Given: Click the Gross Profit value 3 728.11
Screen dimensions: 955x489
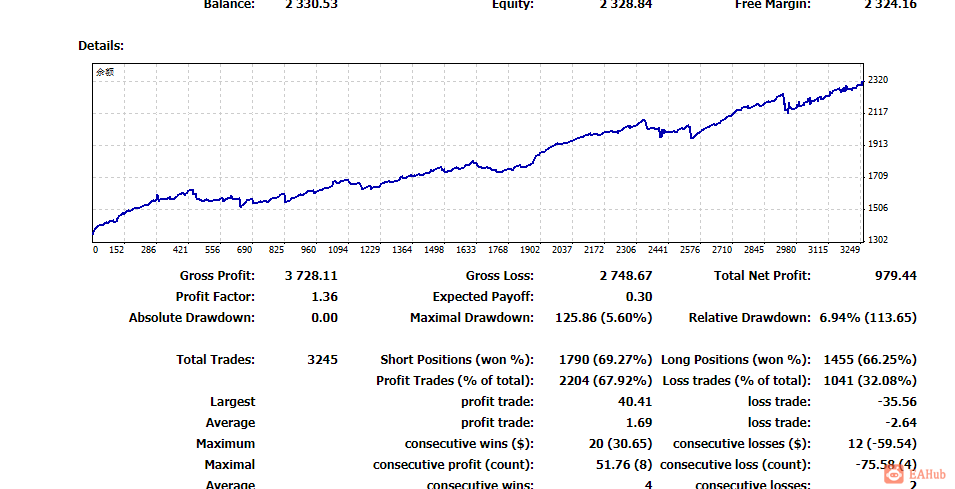Looking at the screenshot, I should (311, 276).
